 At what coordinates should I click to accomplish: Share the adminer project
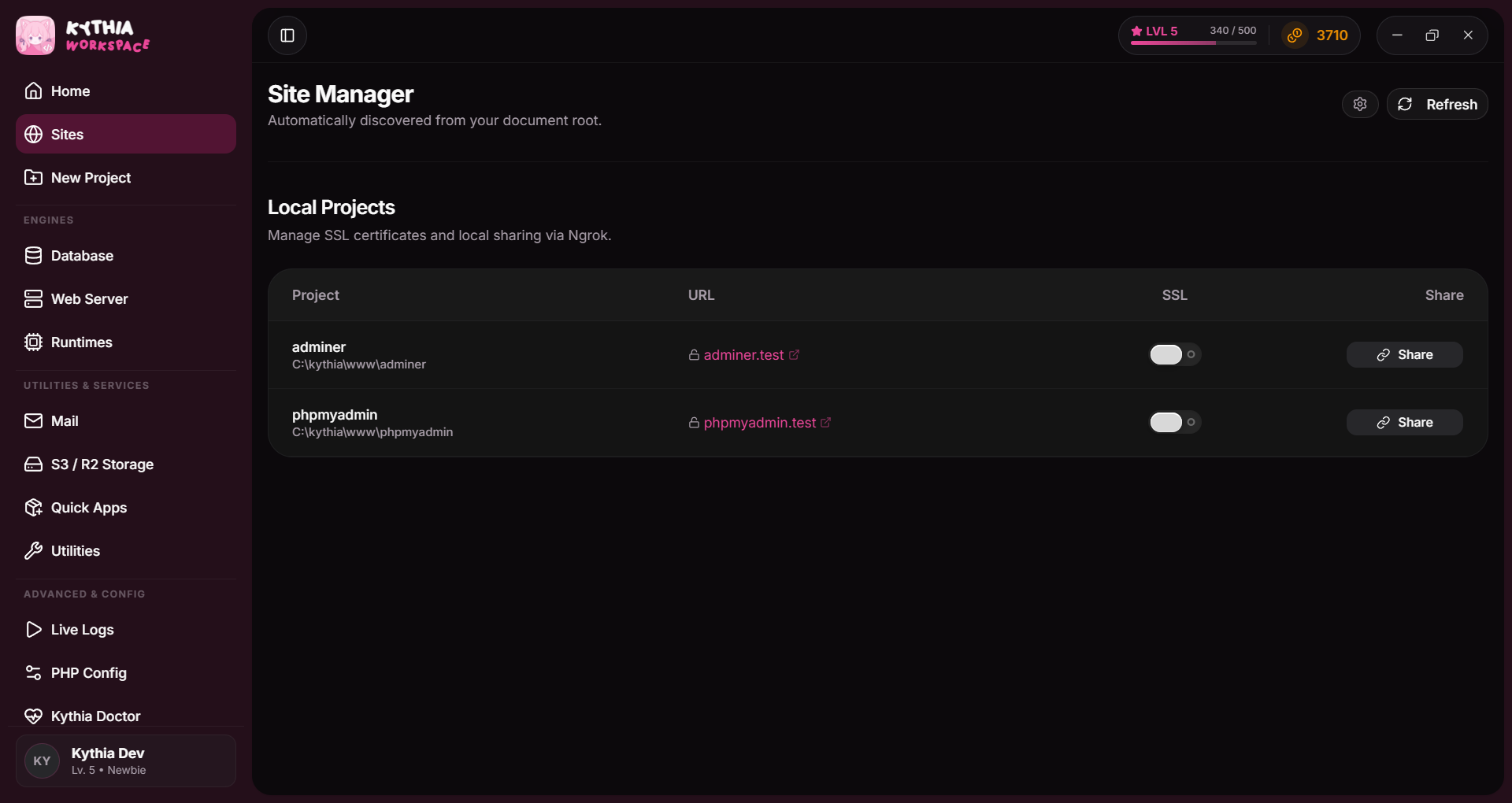click(1405, 355)
